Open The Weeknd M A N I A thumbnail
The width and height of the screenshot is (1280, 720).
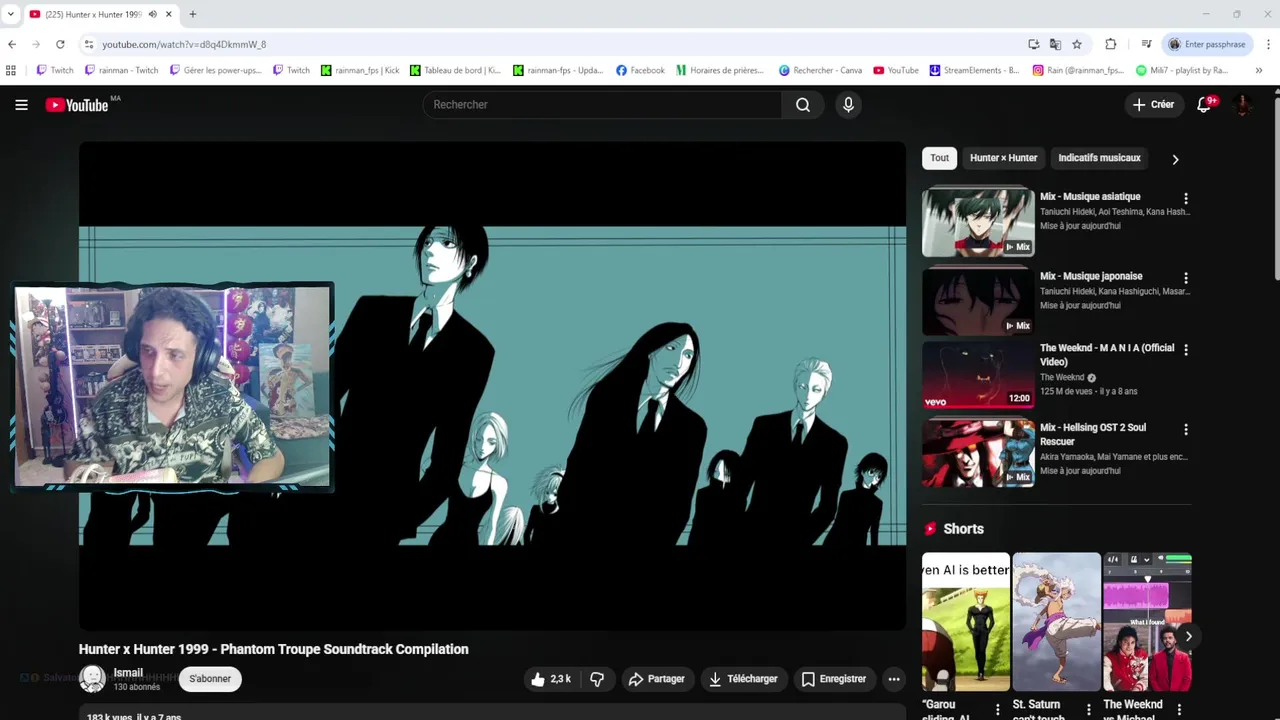coord(978,376)
